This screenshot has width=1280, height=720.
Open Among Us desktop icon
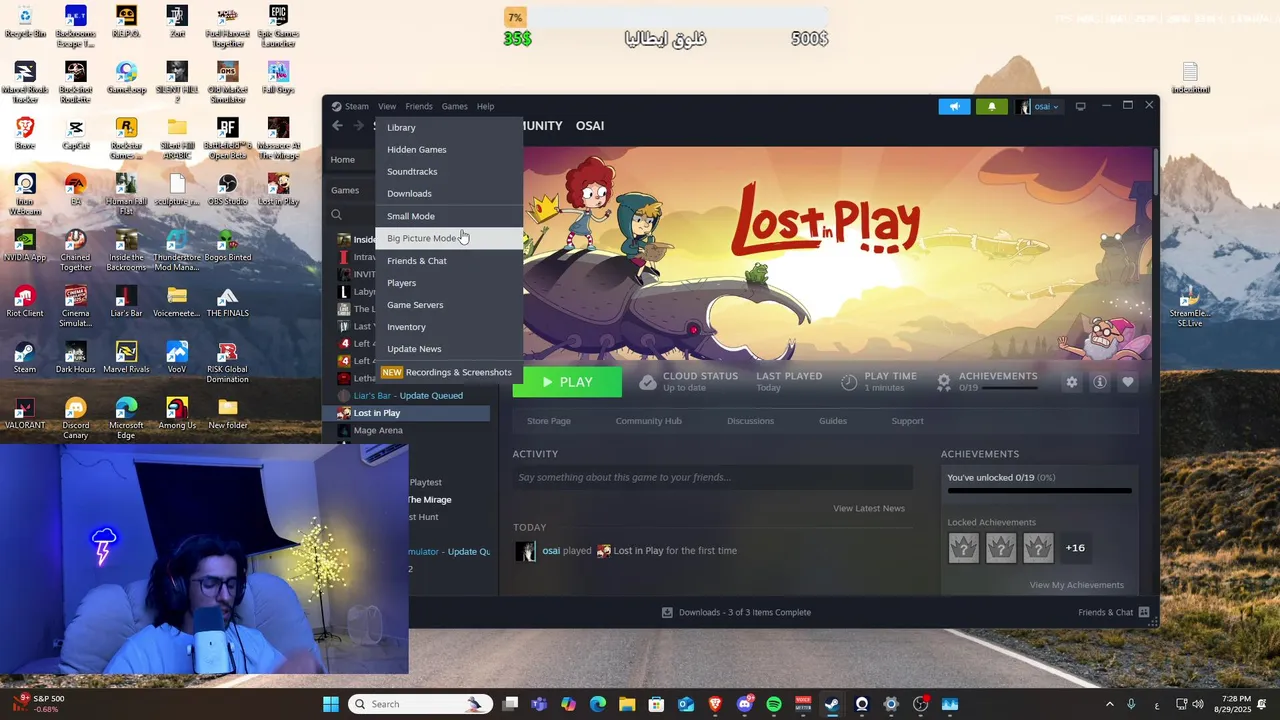[177, 414]
